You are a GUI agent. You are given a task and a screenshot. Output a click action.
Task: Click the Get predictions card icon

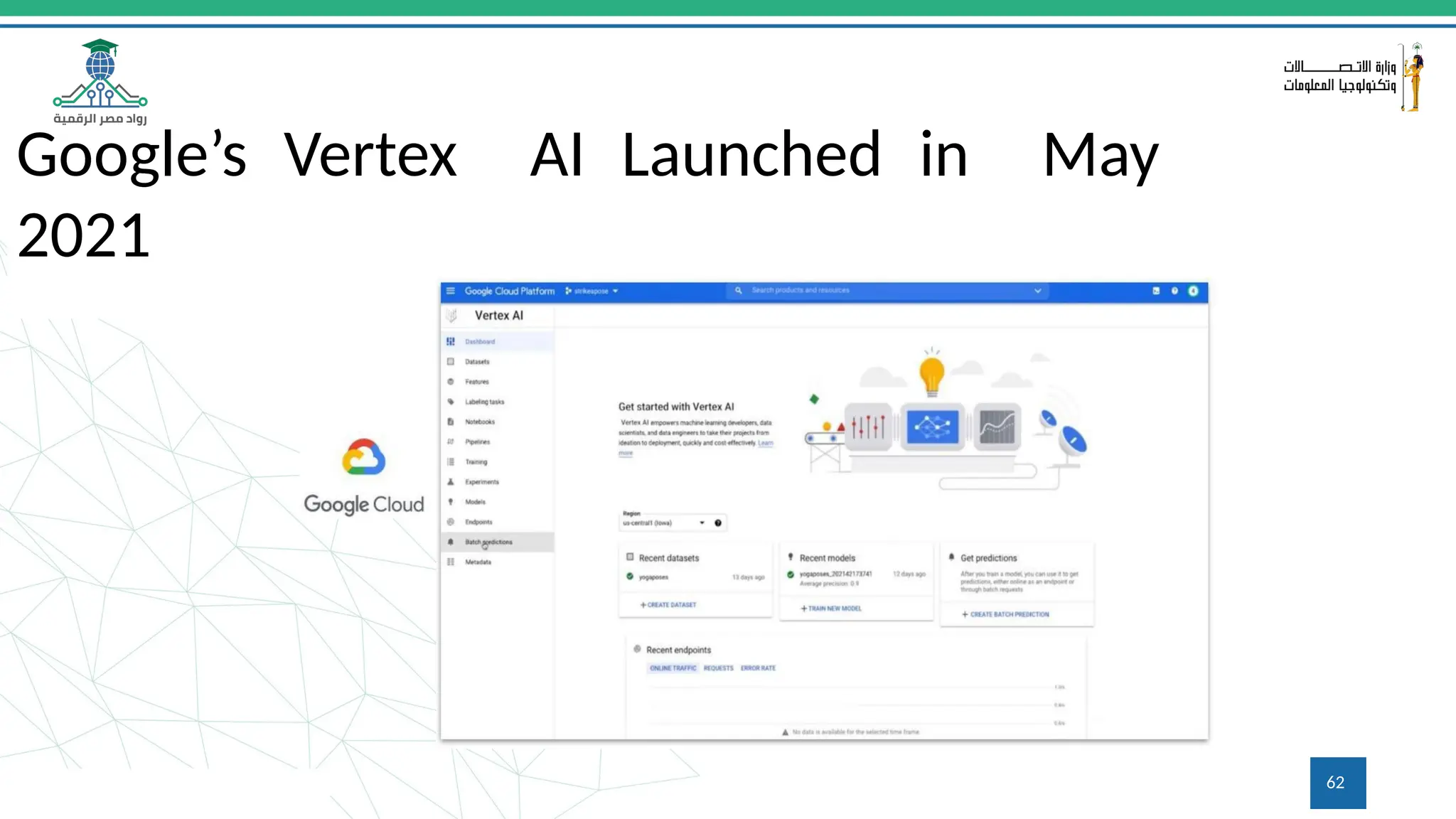pyautogui.click(x=951, y=557)
